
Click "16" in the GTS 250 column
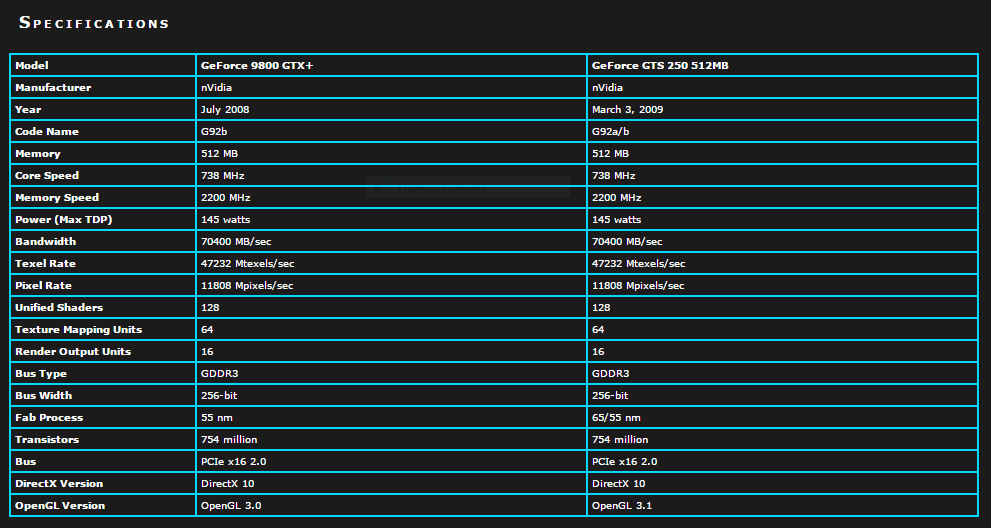tap(598, 352)
